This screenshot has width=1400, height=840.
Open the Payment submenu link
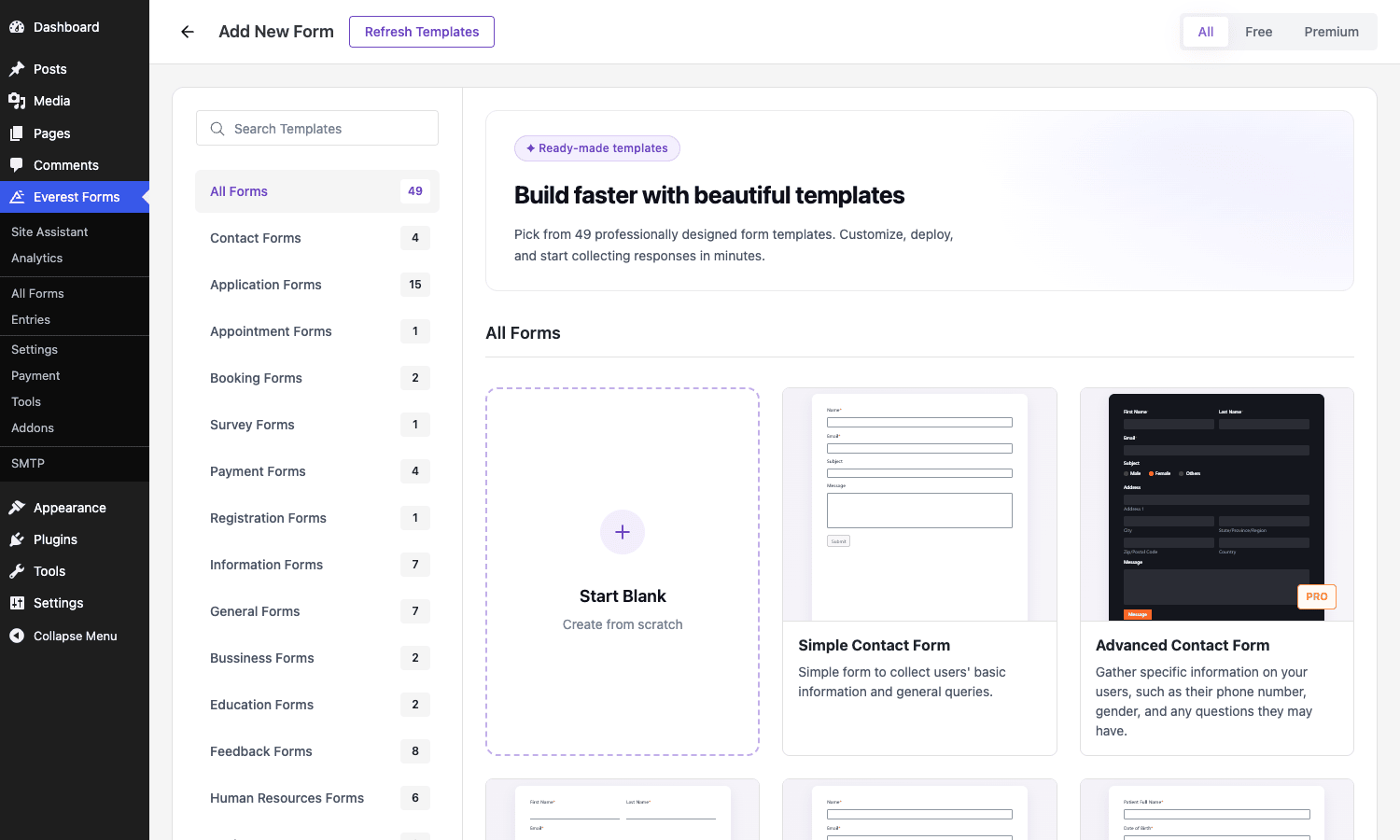tap(35, 375)
